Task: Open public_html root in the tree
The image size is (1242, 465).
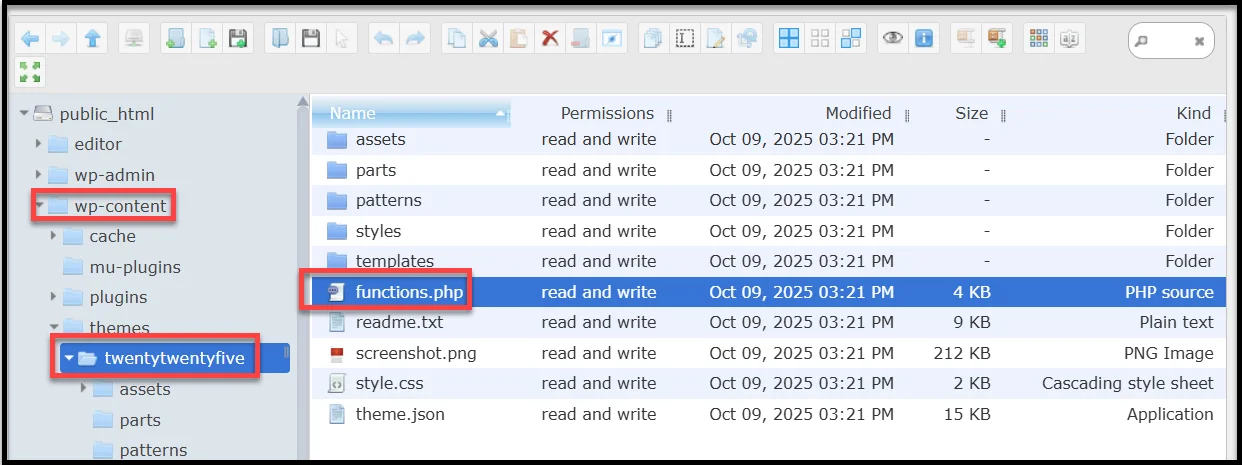Action: 107,114
